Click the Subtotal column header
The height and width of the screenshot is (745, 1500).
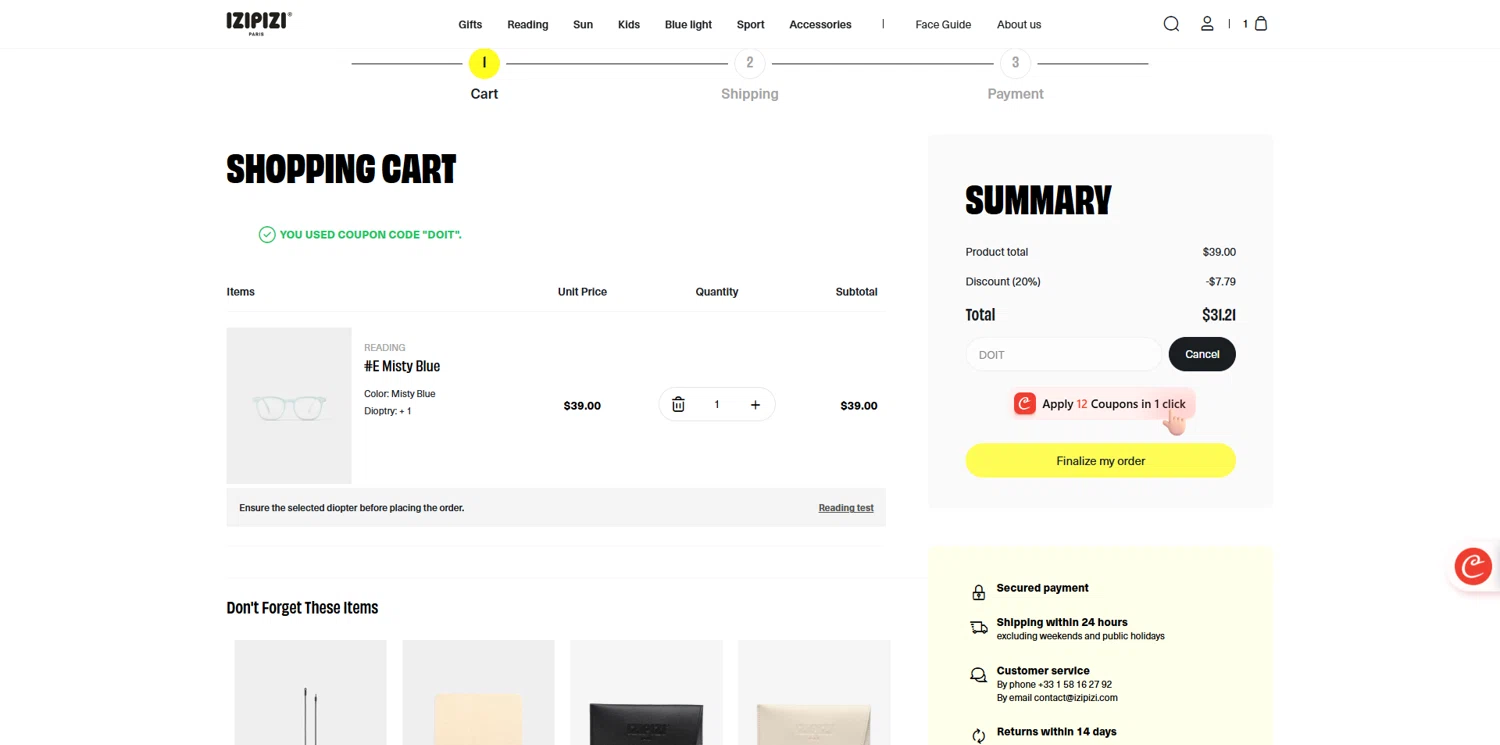pos(856,292)
